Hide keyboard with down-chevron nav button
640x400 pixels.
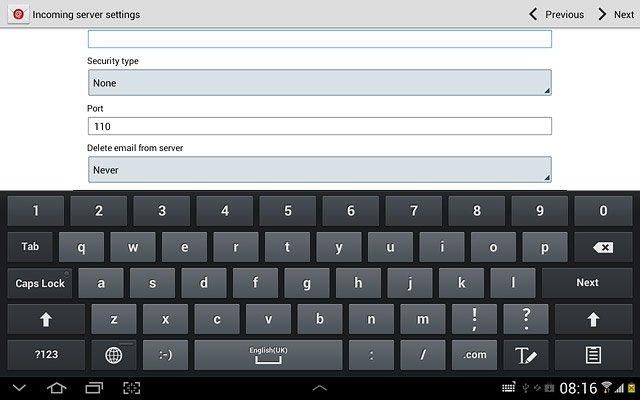click(19, 388)
